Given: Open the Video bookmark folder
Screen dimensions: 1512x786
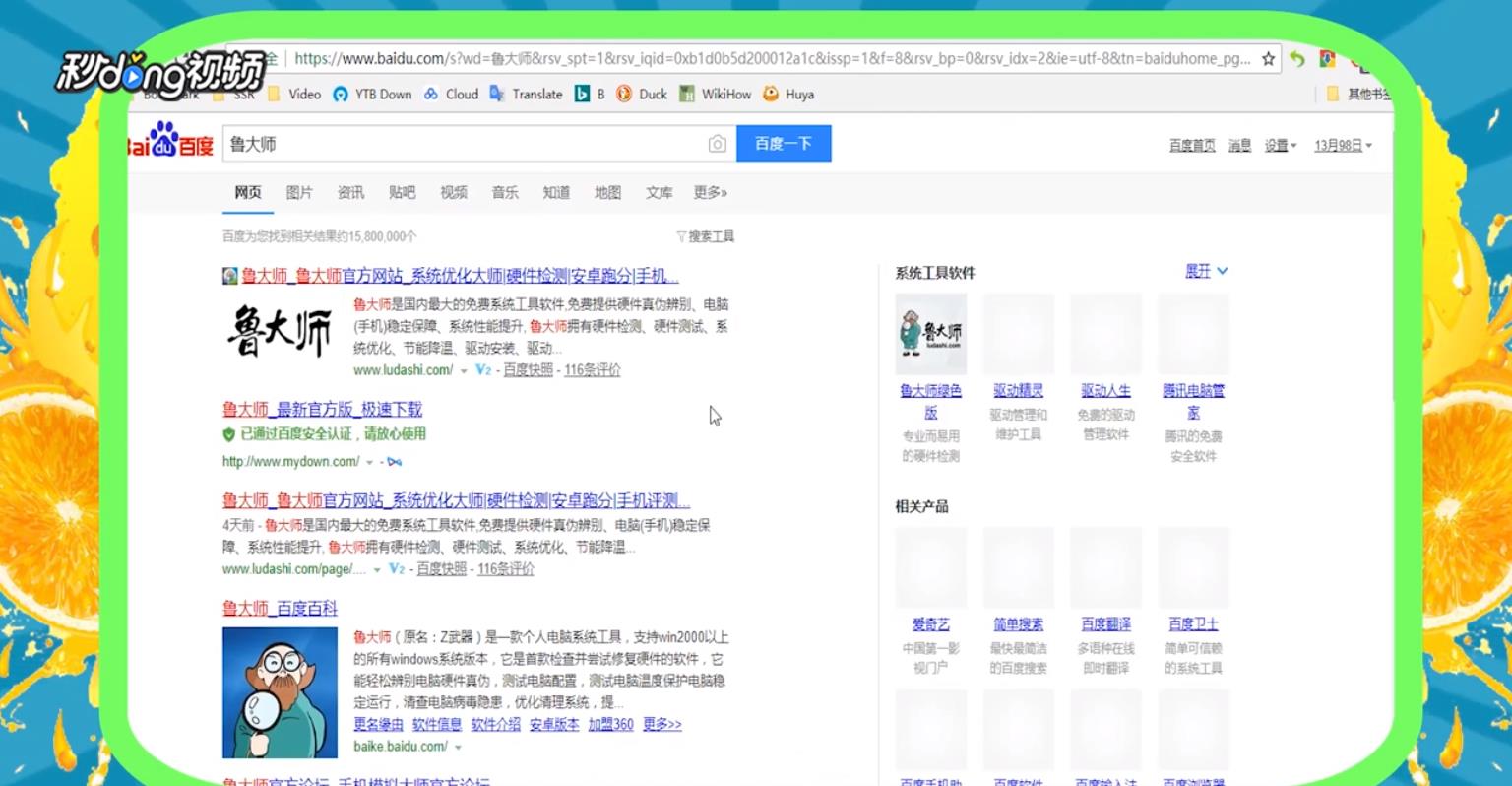Looking at the screenshot, I should (x=294, y=95).
